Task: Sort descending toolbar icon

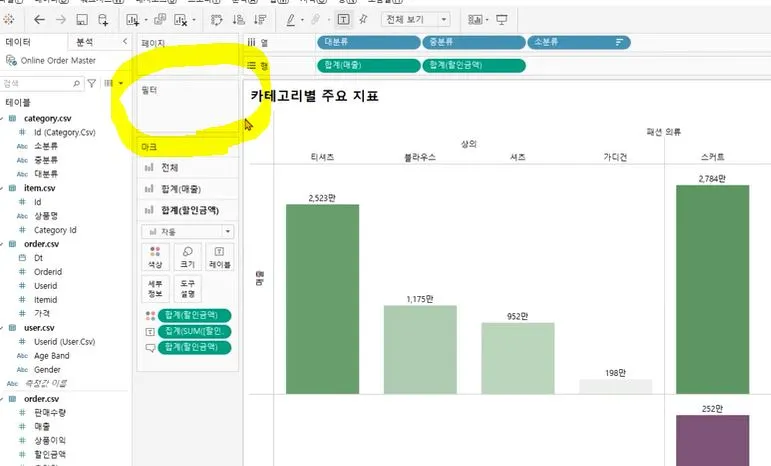Action: pos(260,20)
